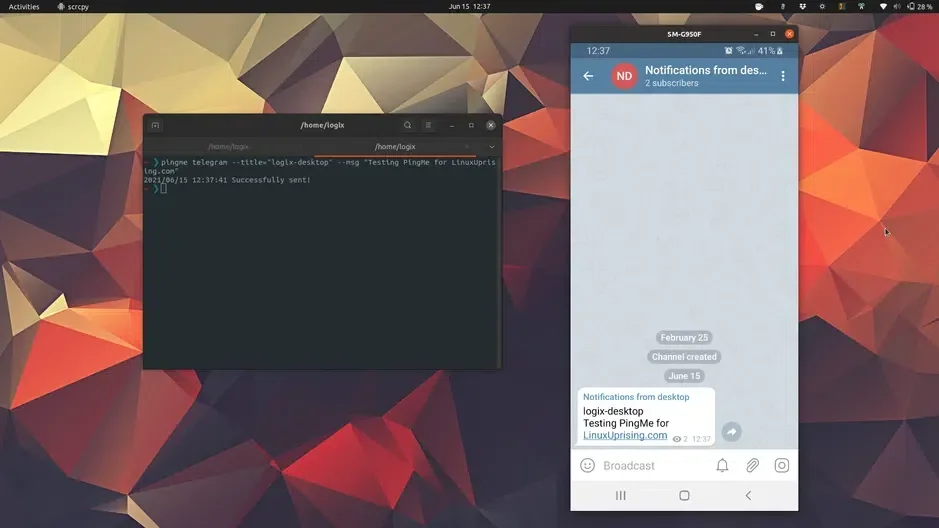Click the pingme telegram command line text

click(x=320, y=166)
